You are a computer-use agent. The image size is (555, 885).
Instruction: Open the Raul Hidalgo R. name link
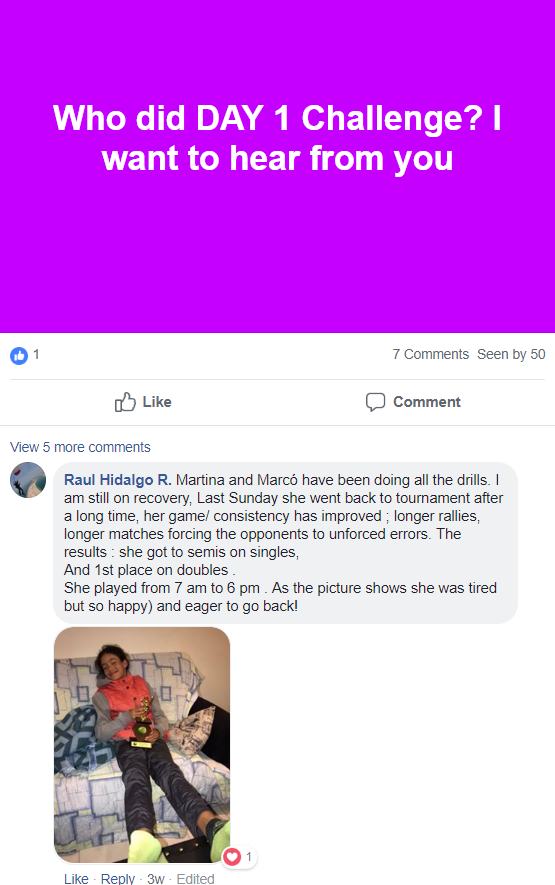(117, 480)
